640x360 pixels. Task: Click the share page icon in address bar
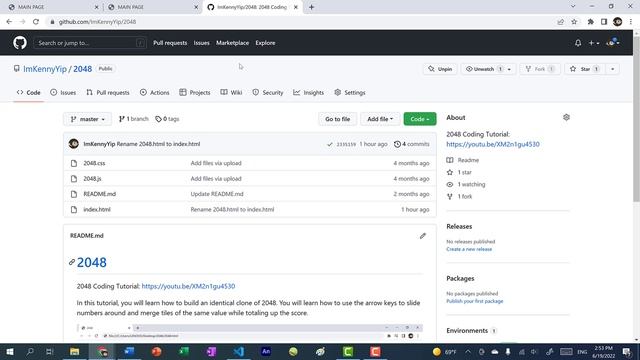click(x=560, y=22)
